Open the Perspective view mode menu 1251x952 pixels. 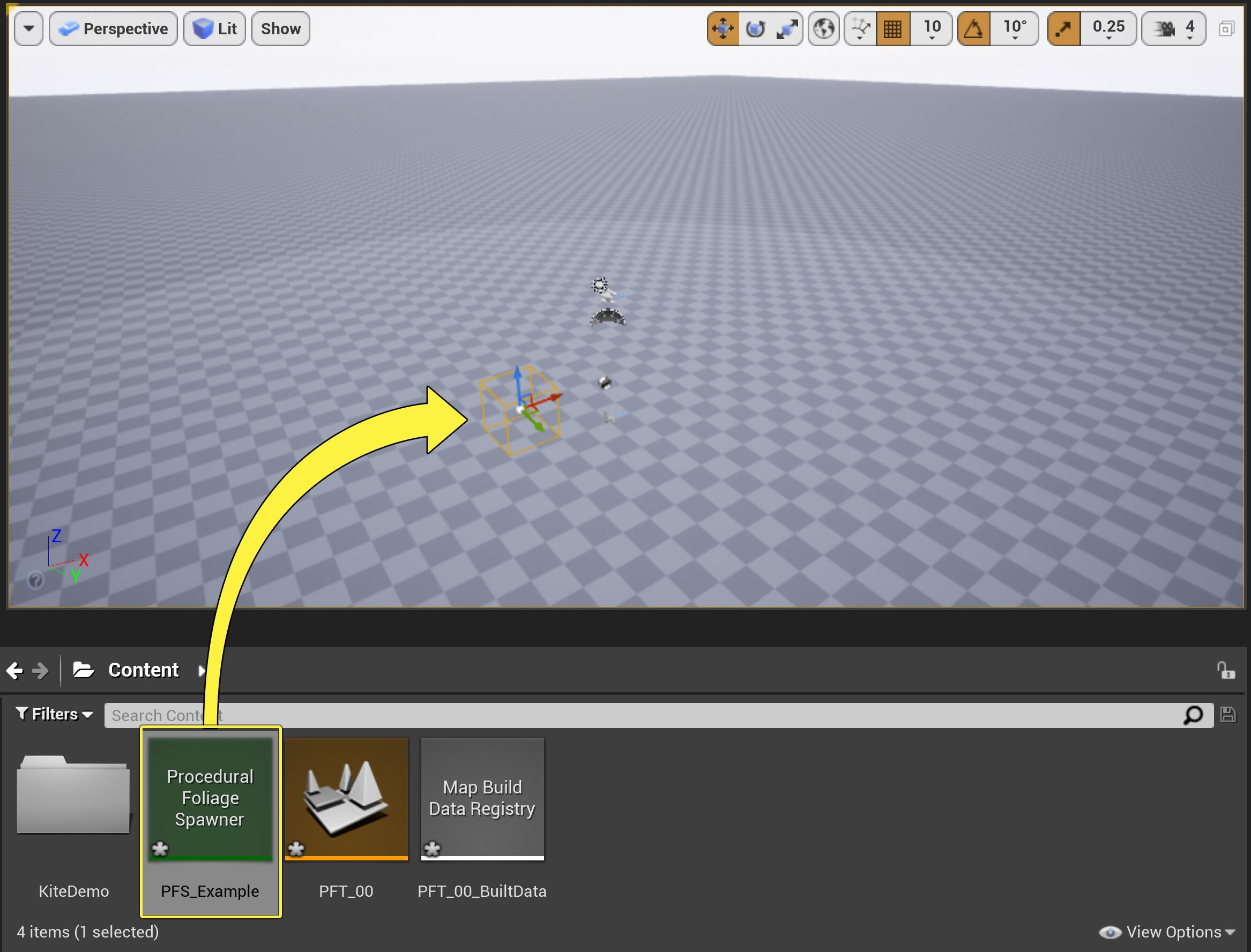pyautogui.click(x=114, y=28)
